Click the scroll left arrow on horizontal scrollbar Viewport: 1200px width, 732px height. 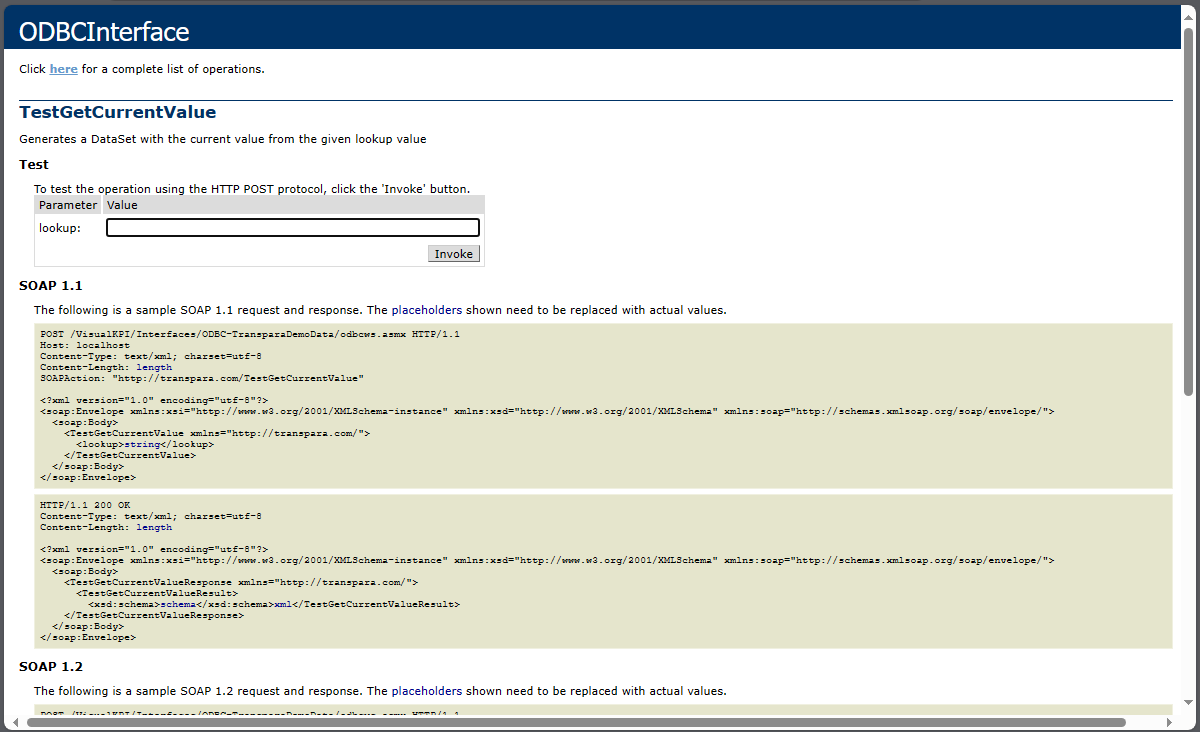[x=13, y=722]
